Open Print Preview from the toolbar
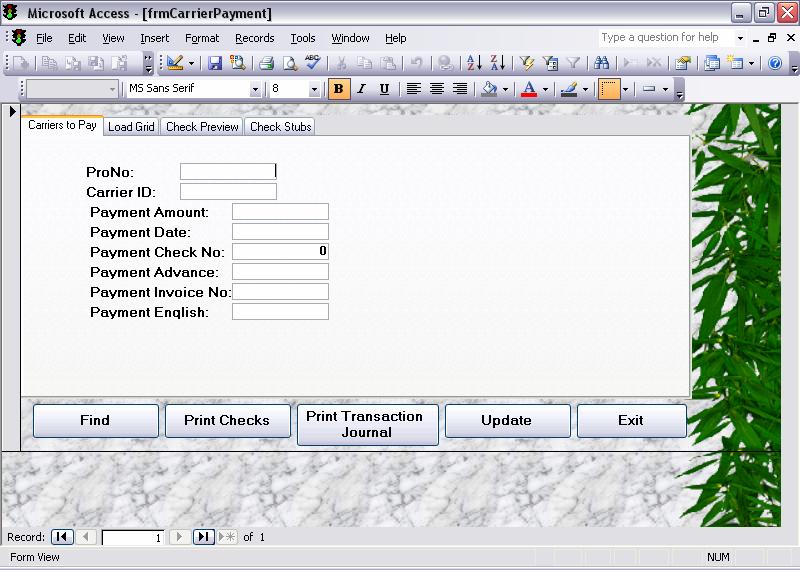Viewport: 800px width, 570px height. click(x=289, y=63)
